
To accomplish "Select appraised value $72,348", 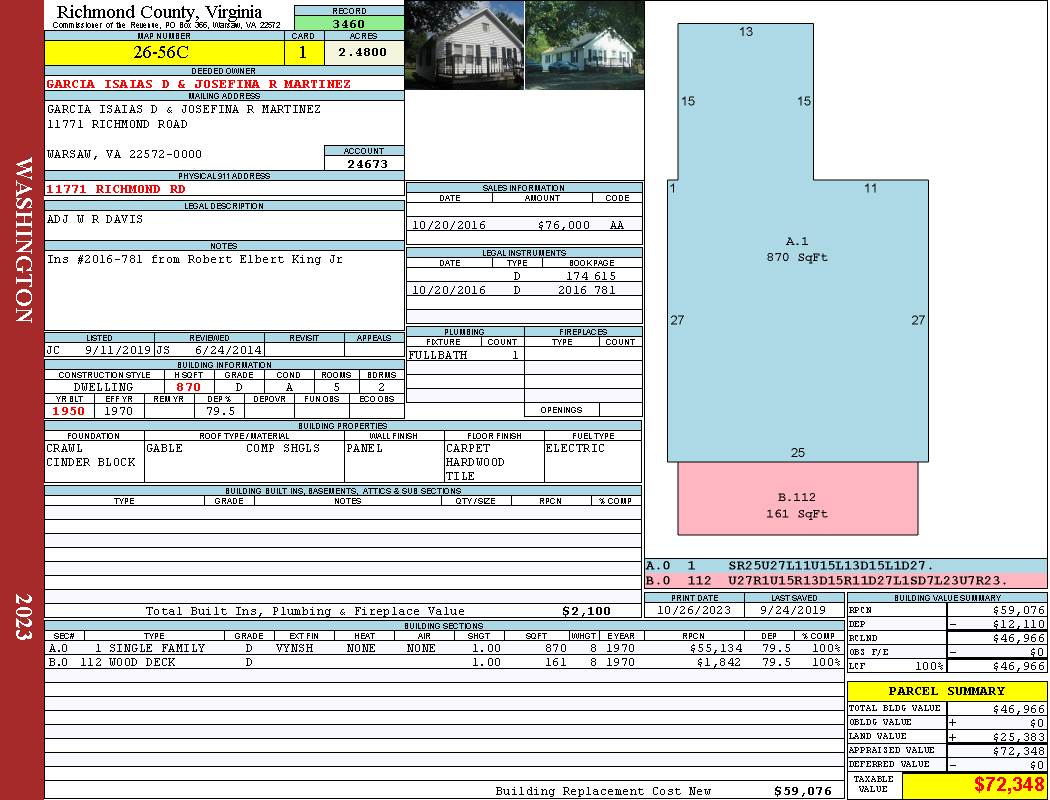I will click(1018, 751).
